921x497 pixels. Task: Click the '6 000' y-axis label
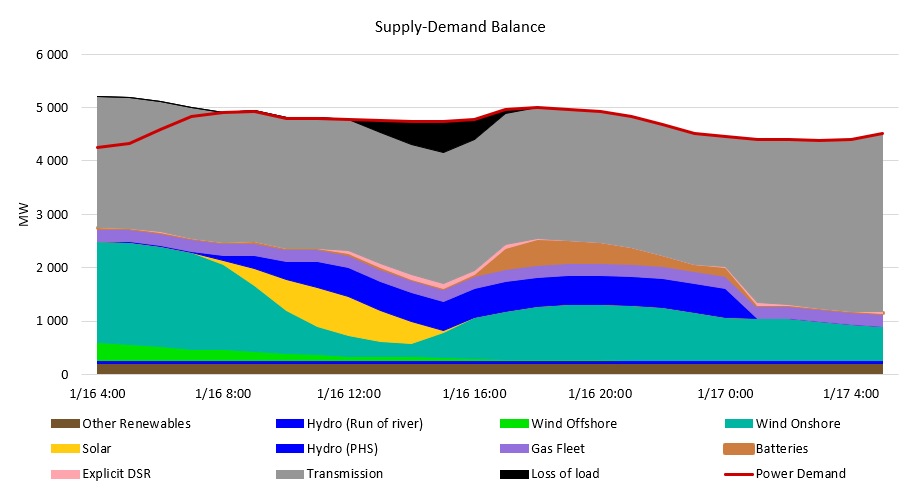coord(52,55)
